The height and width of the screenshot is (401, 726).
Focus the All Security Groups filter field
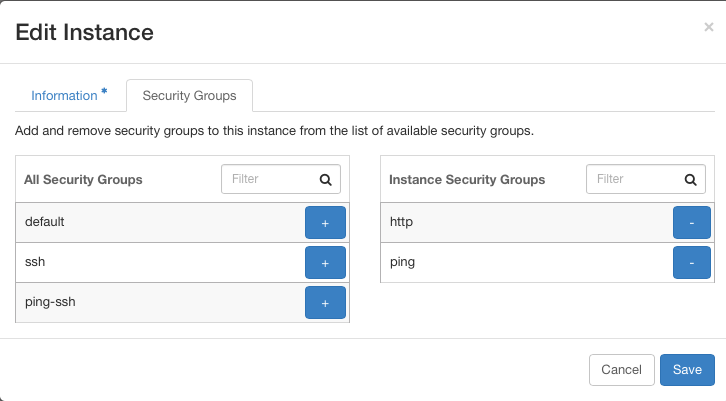[281, 179]
